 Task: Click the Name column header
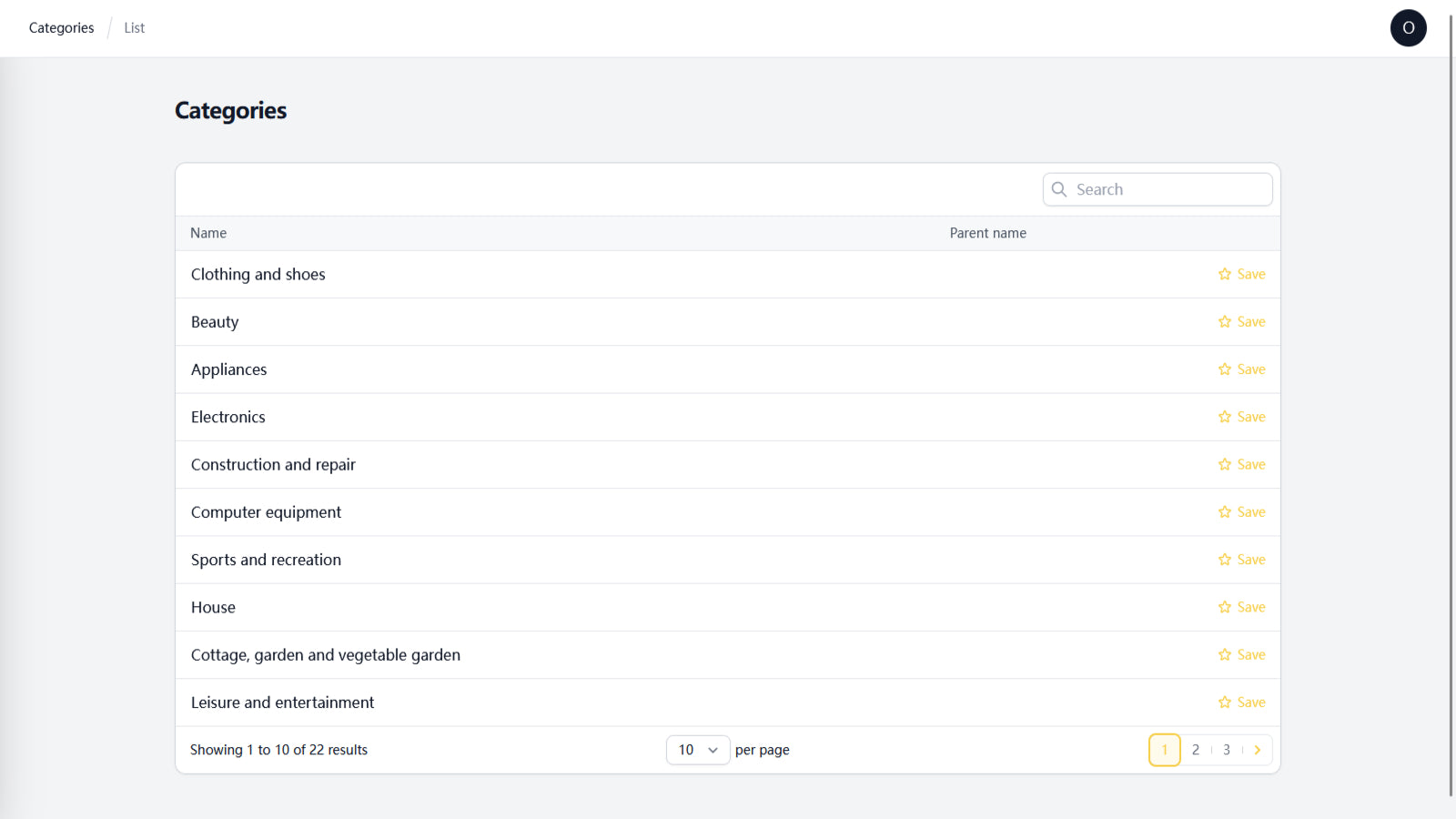click(208, 233)
